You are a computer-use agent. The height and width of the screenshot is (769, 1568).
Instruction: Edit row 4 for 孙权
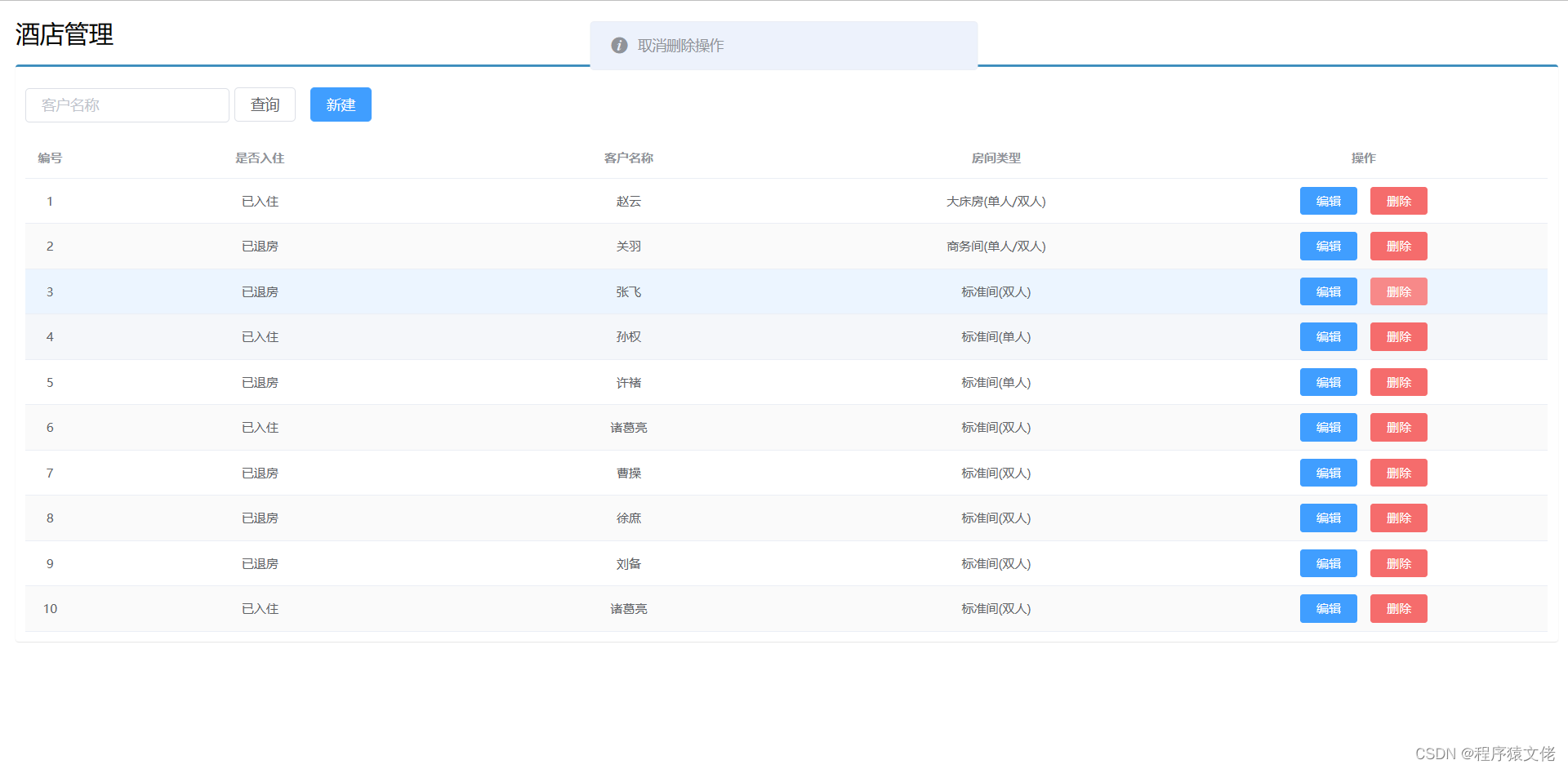[1328, 337]
